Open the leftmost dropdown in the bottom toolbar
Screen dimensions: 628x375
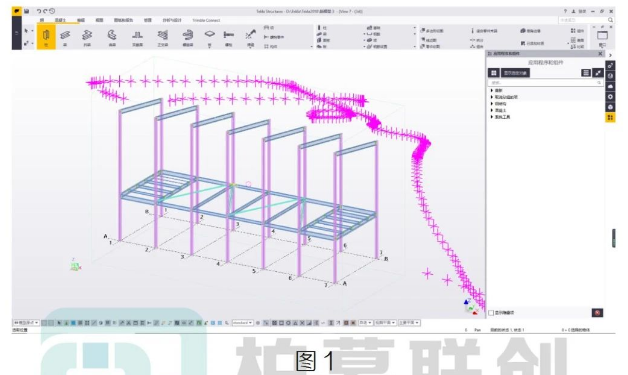[x=26, y=323]
